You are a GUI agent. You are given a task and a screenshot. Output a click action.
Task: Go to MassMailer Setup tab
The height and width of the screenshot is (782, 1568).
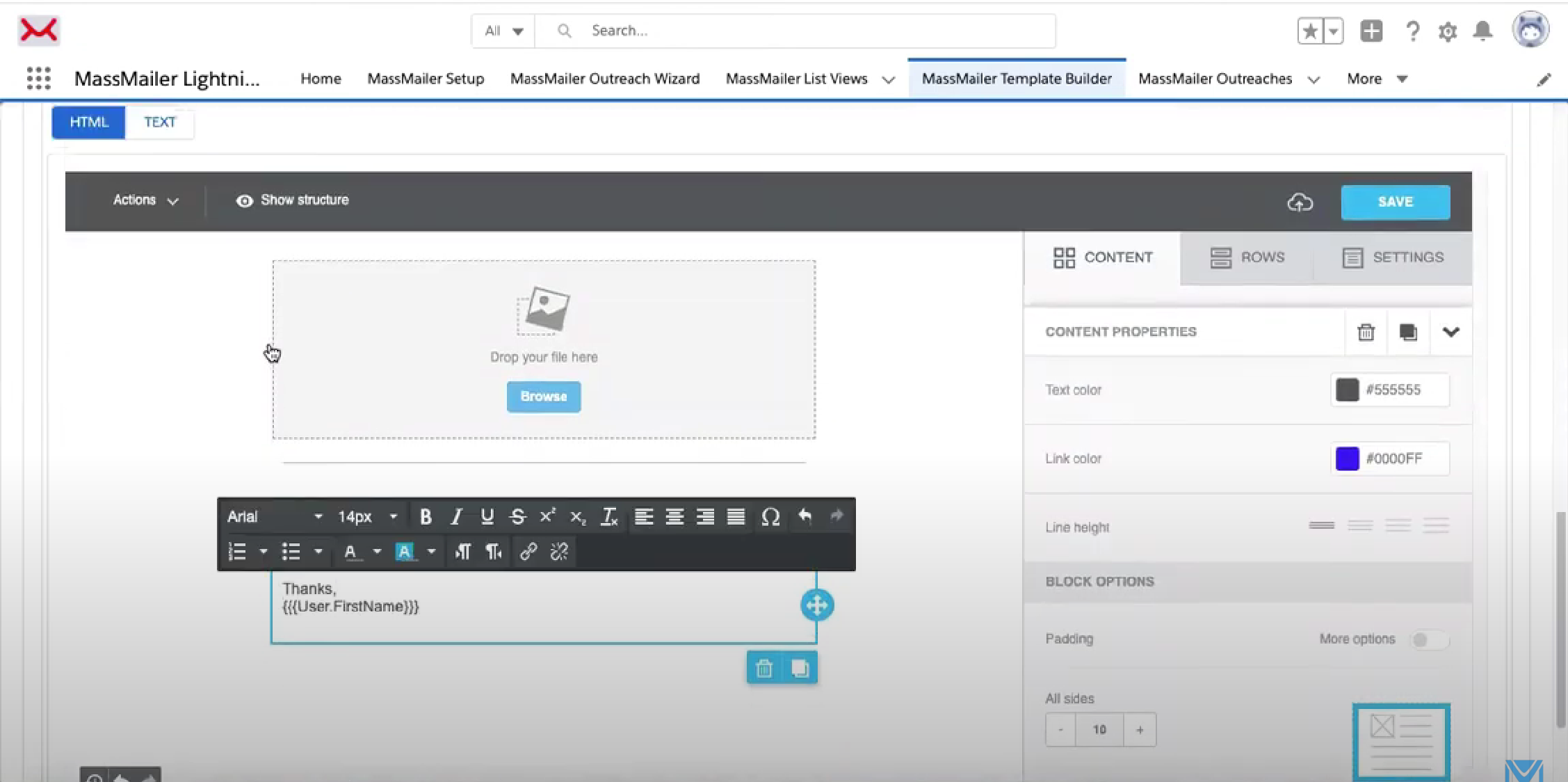[x=426, y=79]
